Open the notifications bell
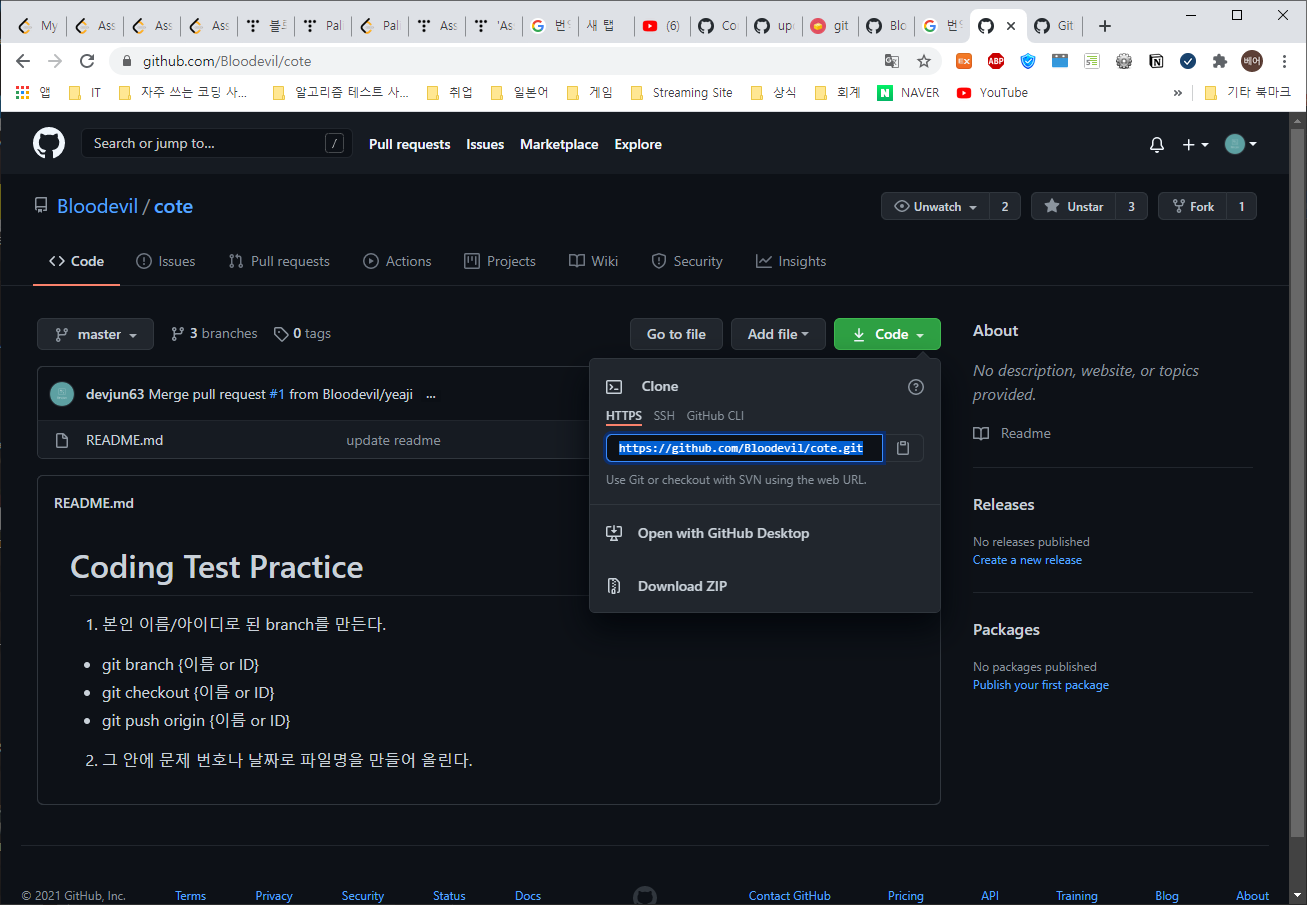The width and height of the screenshot is (1307, 905). 1157,144
